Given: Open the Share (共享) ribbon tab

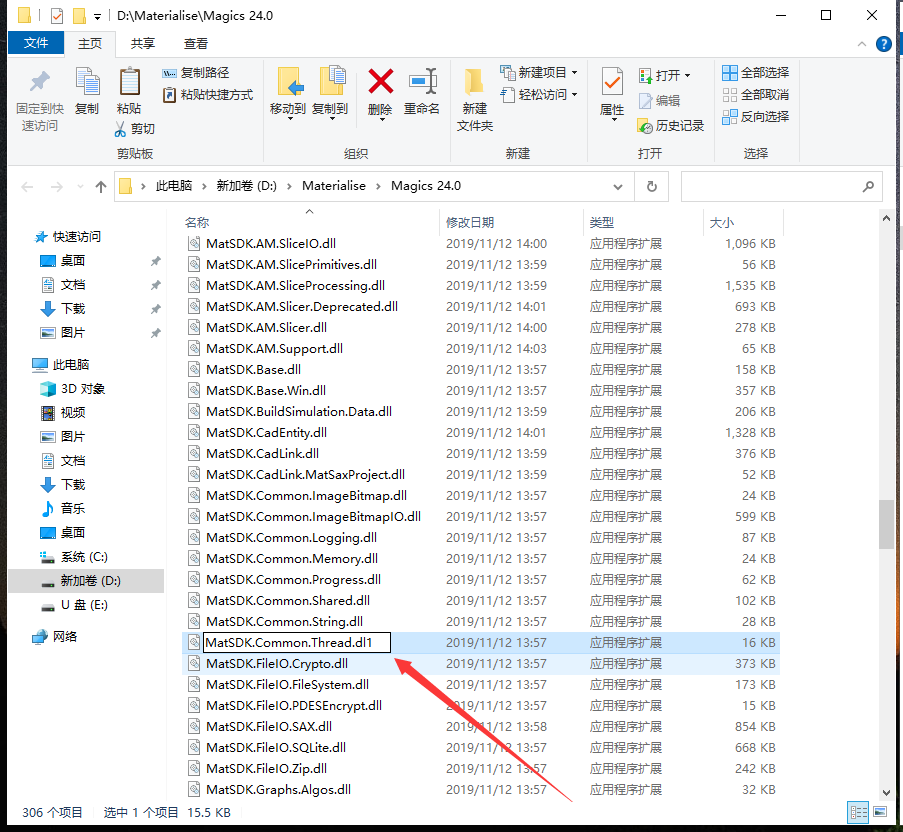Looking at the screenshot, I should tap(143, 43).
